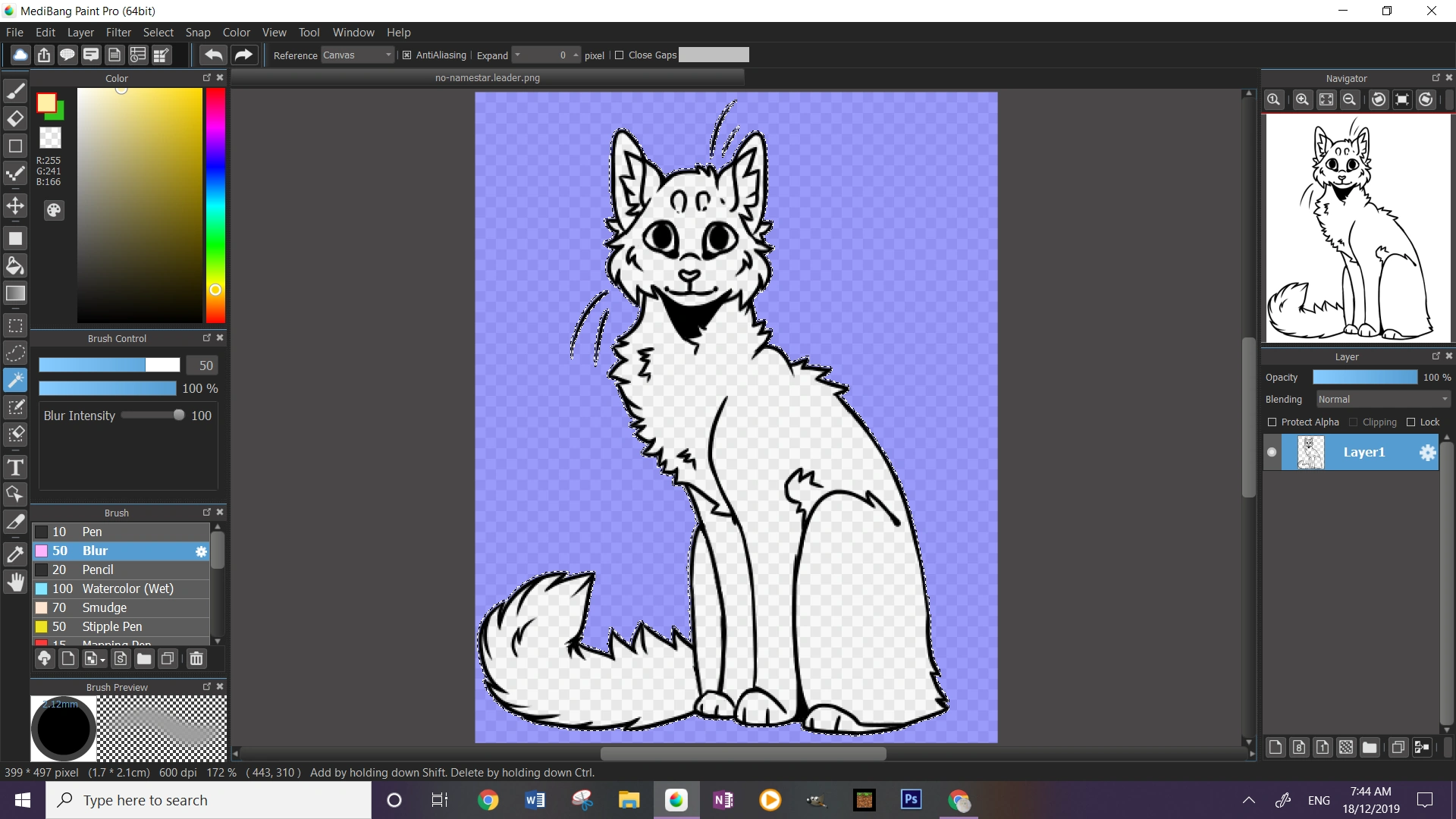Select the Hand pan tool
1456x819 pixels.
[15, 582]
